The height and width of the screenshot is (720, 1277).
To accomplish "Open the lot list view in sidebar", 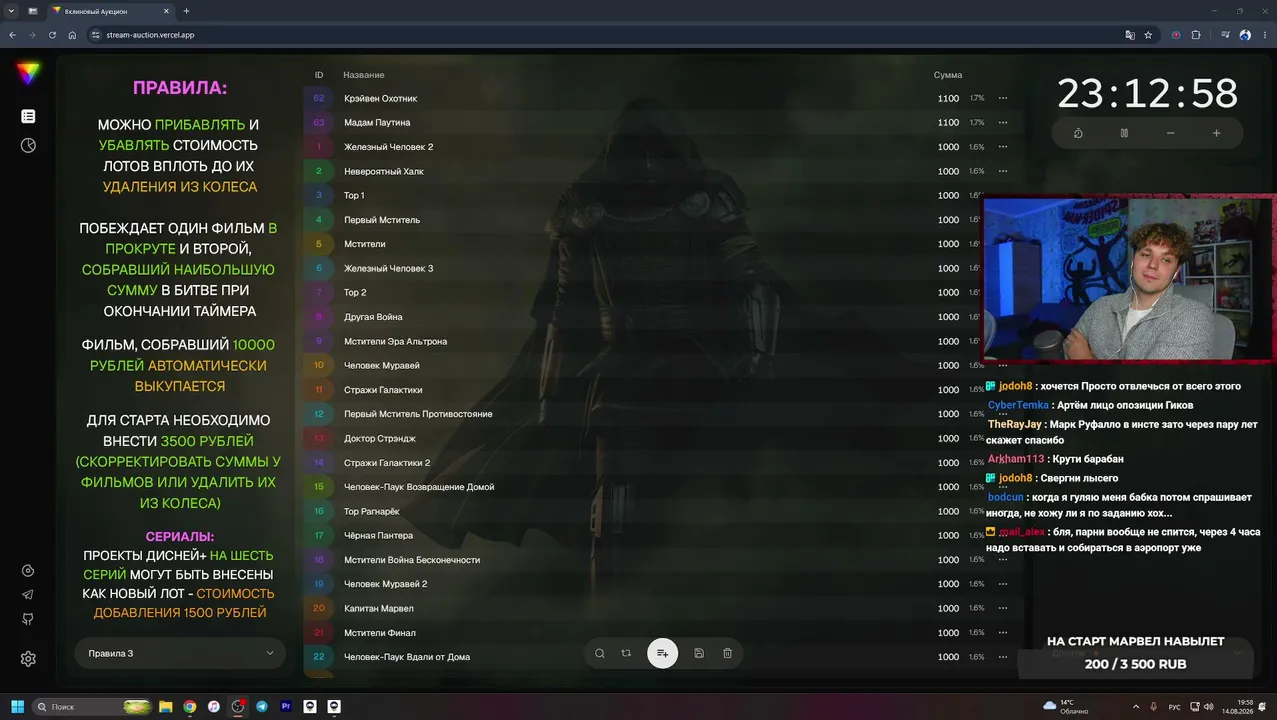I will (28, 117).
